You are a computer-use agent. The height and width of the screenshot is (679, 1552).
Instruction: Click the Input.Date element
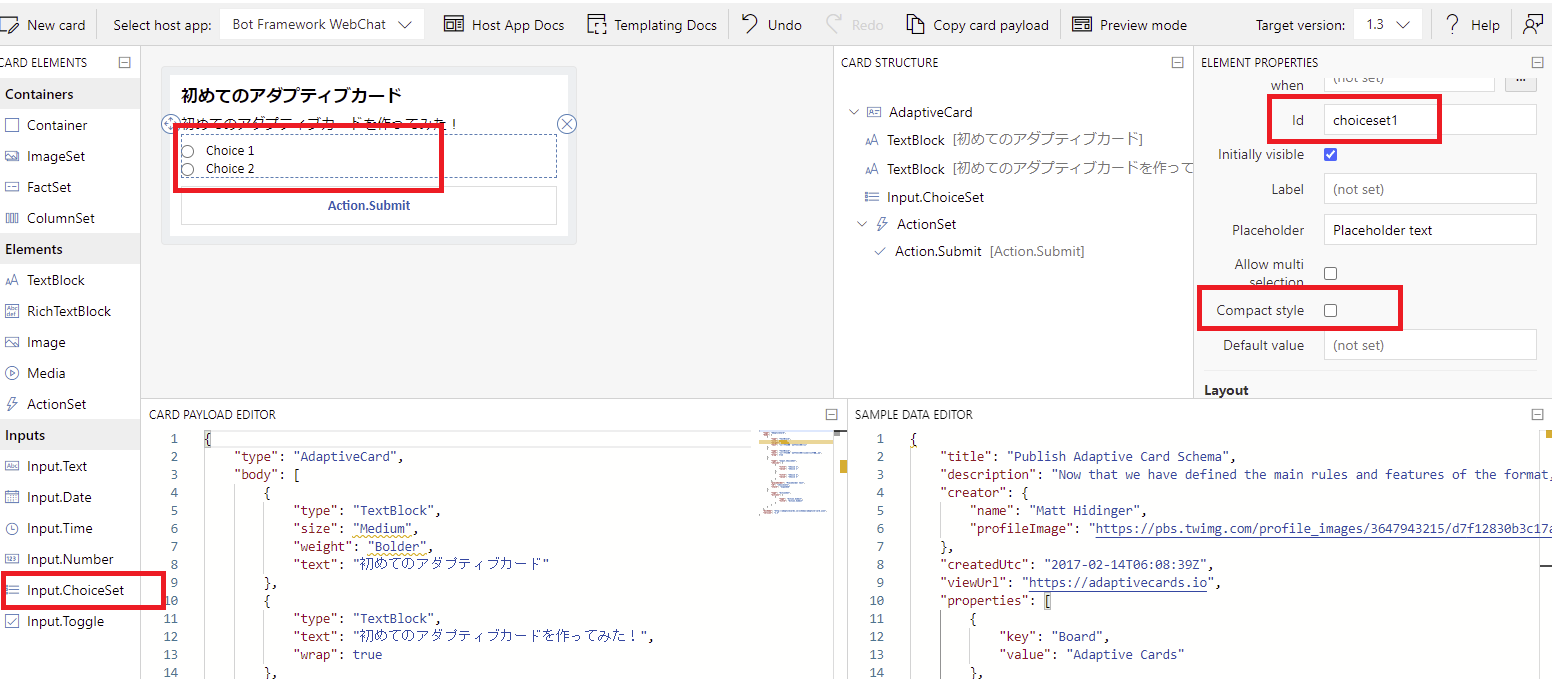(x=60, y=496)
